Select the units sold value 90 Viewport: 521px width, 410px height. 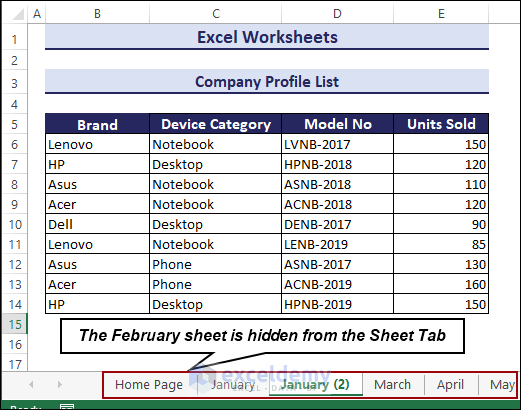click(x=441, y=224)
